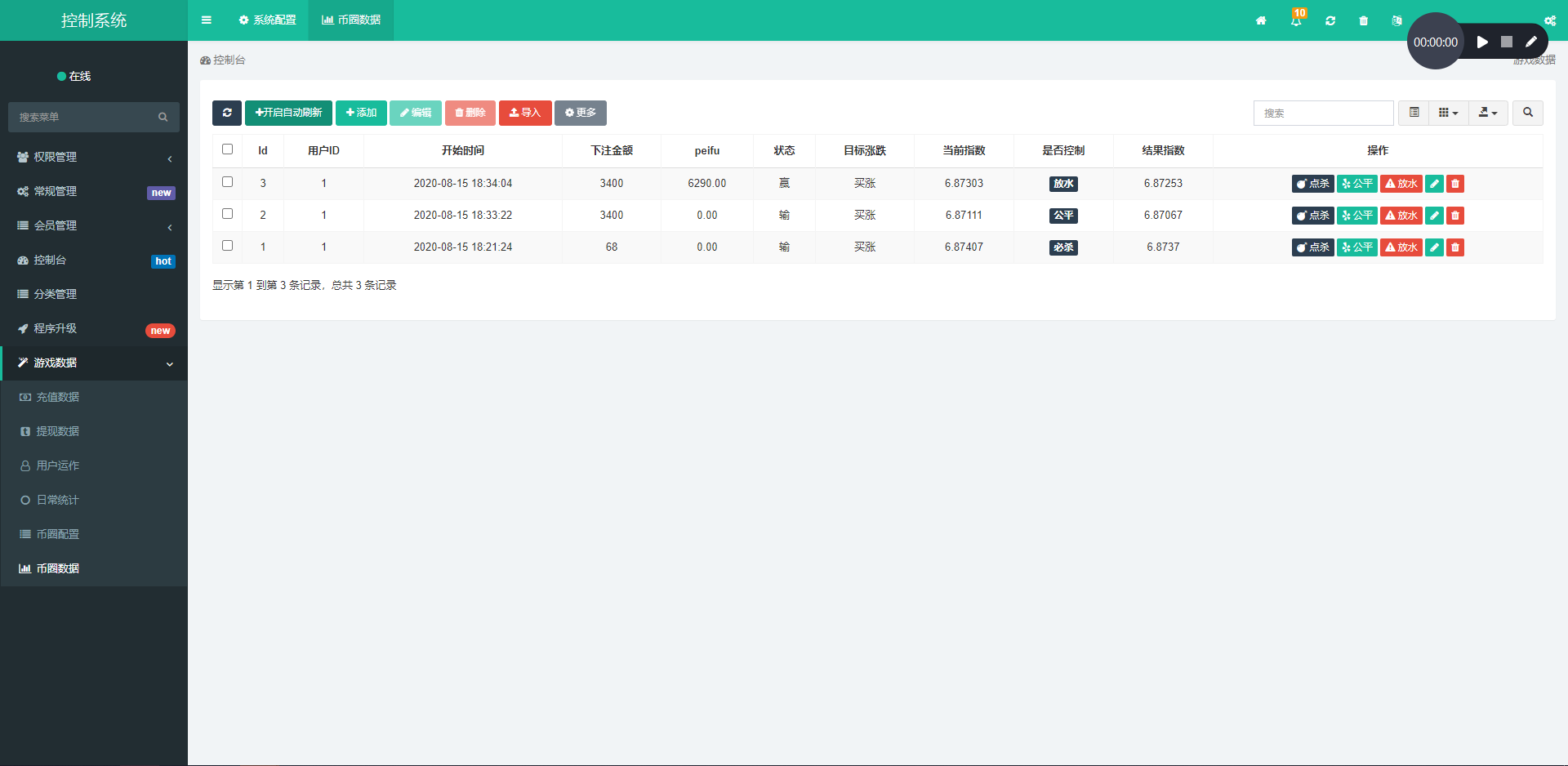Toggle the table card view icon

(x=1414, y=113)
